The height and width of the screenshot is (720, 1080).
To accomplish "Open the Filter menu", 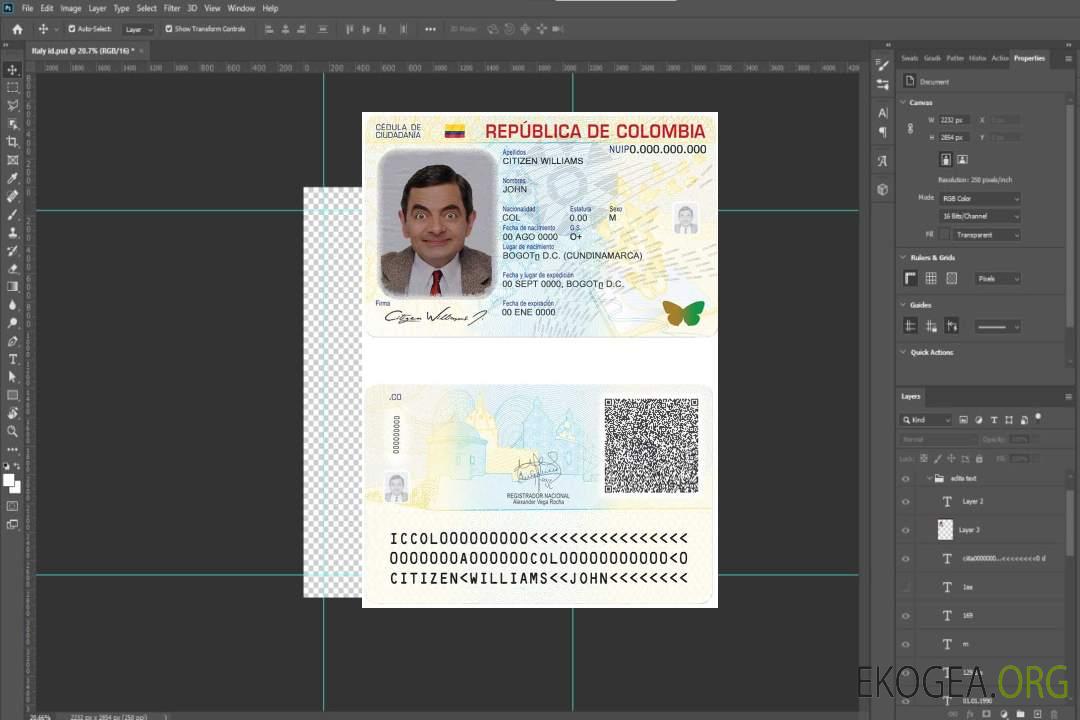I will (x=172, y=8).
